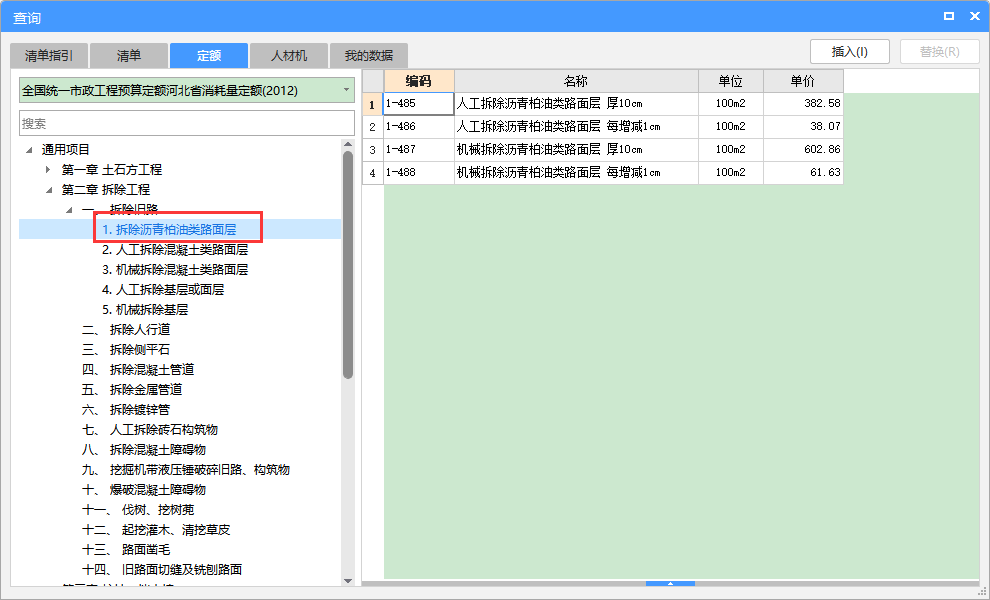Click 人工拆除沥青柏油类路面层 厚10cm
This screenshot has height=600, width=990.
click(x=576, y=104)
